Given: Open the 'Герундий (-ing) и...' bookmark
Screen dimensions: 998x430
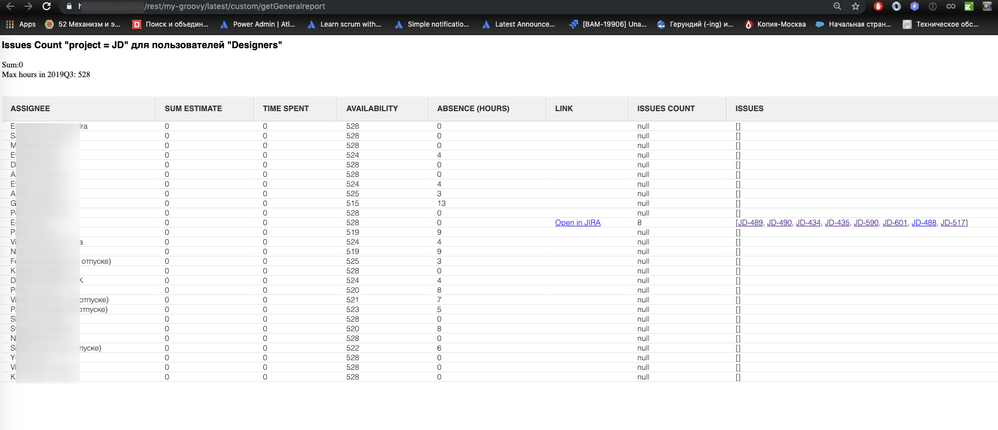Looking at the screenshot, I should coord(695,25).
